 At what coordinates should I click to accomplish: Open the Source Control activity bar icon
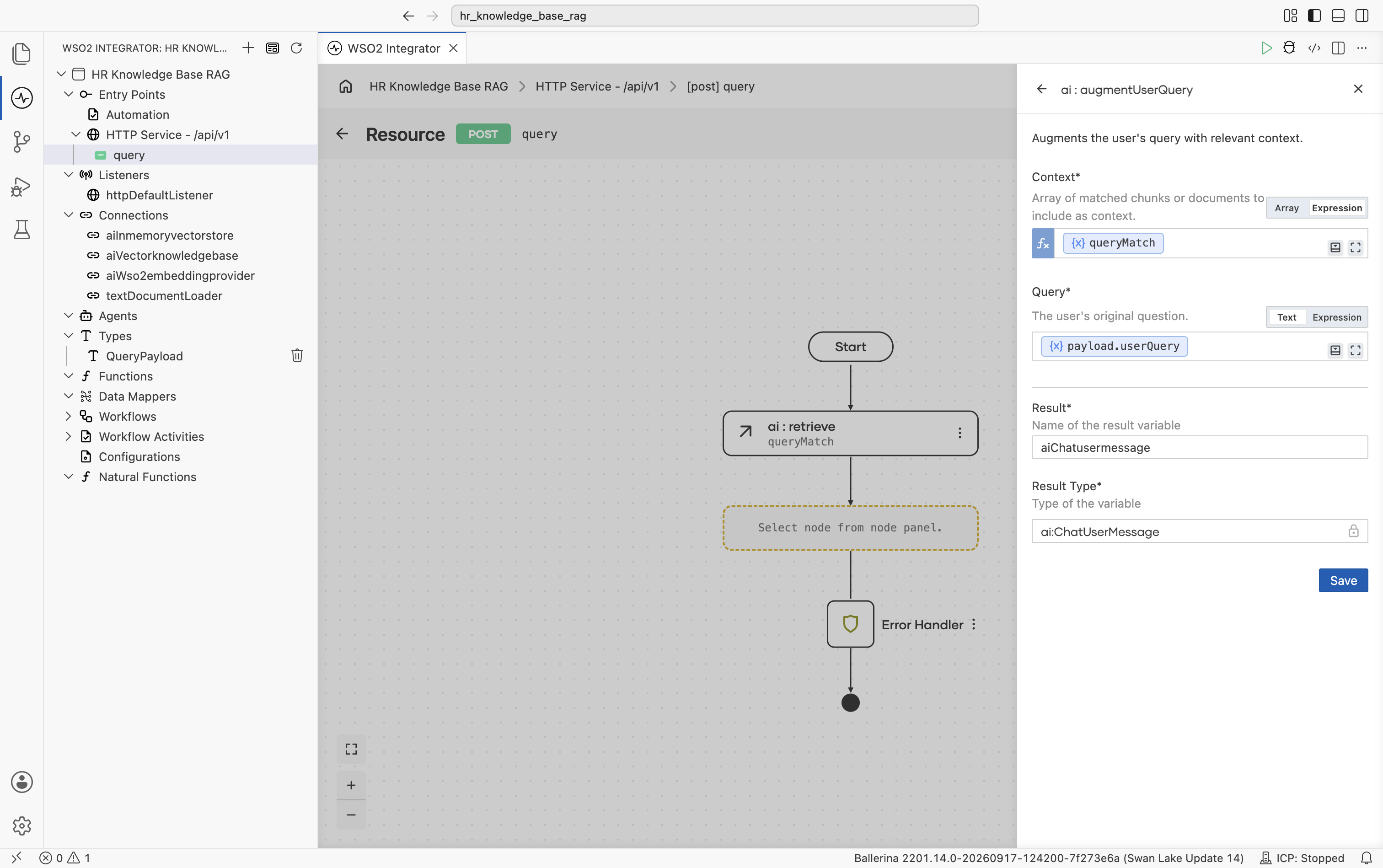[21, 141]
